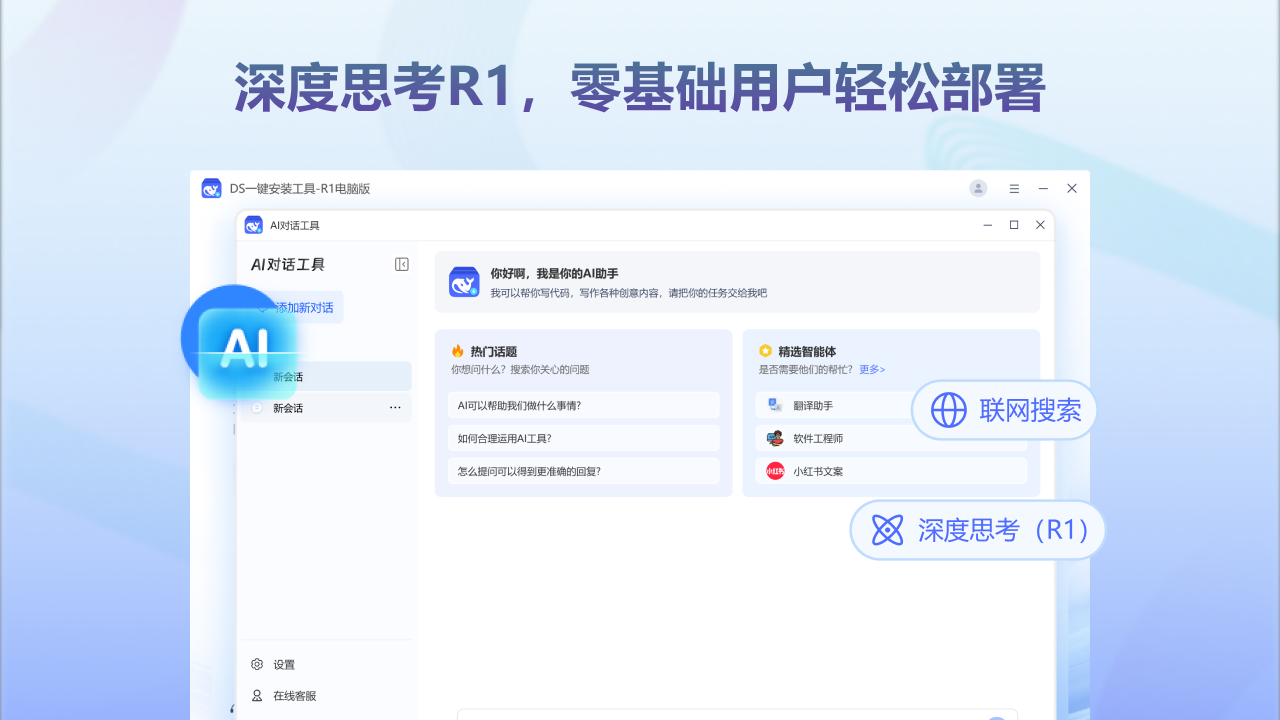Ask 'AI可以帮助我们做什么事情?' hot topic

[584, 404]
